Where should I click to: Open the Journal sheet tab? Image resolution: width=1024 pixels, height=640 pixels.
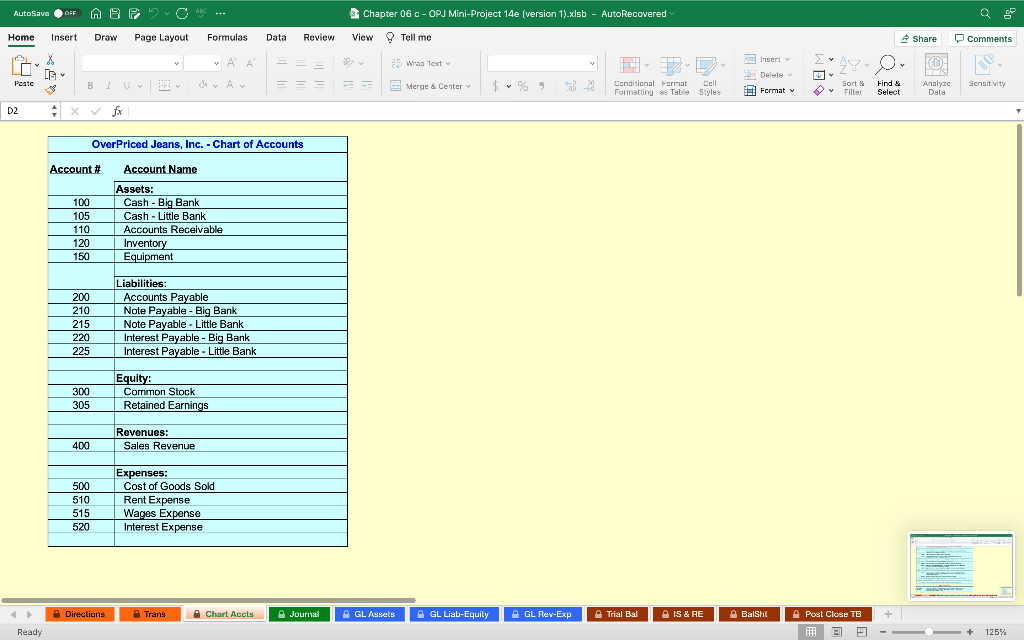click(x=298, y=613)
